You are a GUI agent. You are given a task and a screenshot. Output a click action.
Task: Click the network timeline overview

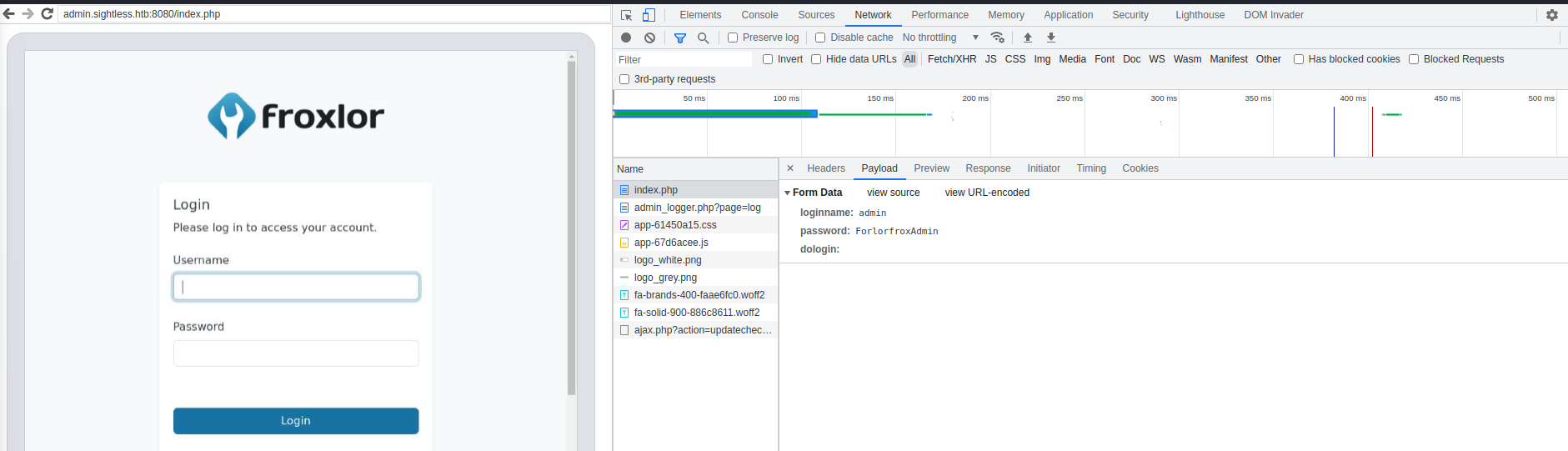pyautogui.click(x=1090, y=123)
